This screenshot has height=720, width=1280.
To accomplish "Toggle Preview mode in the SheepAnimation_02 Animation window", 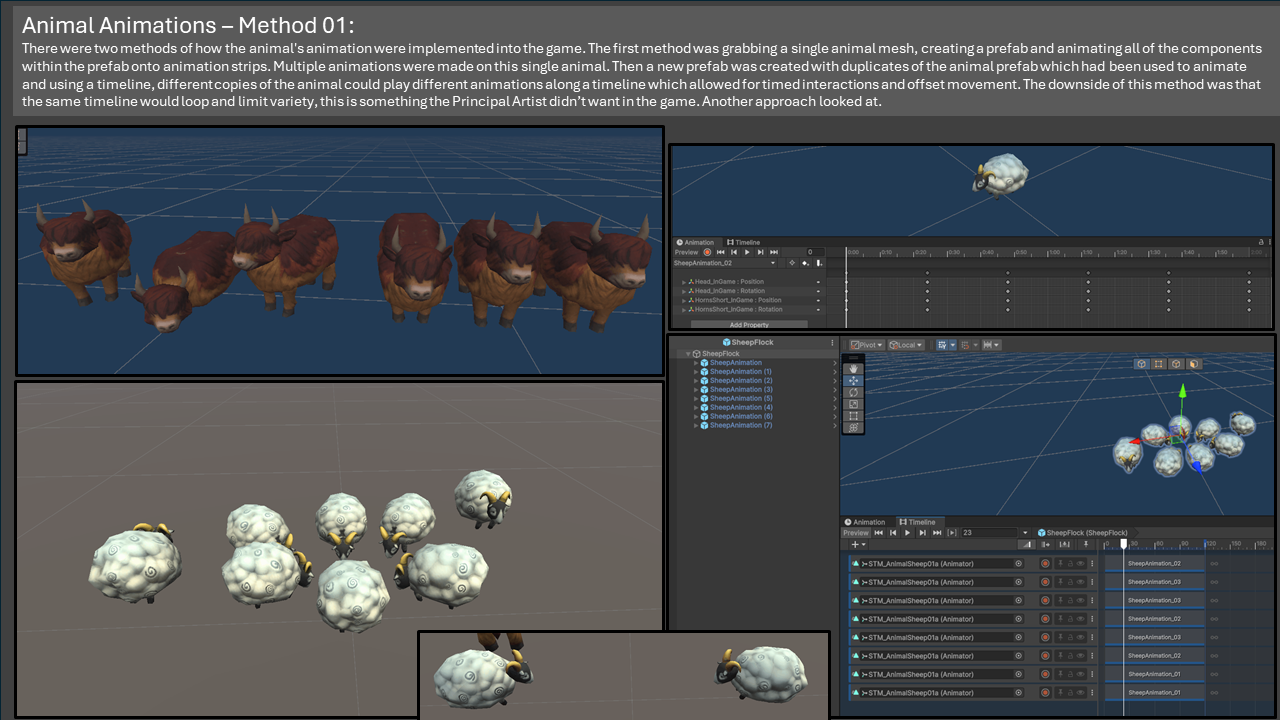I will click(686, 252).
